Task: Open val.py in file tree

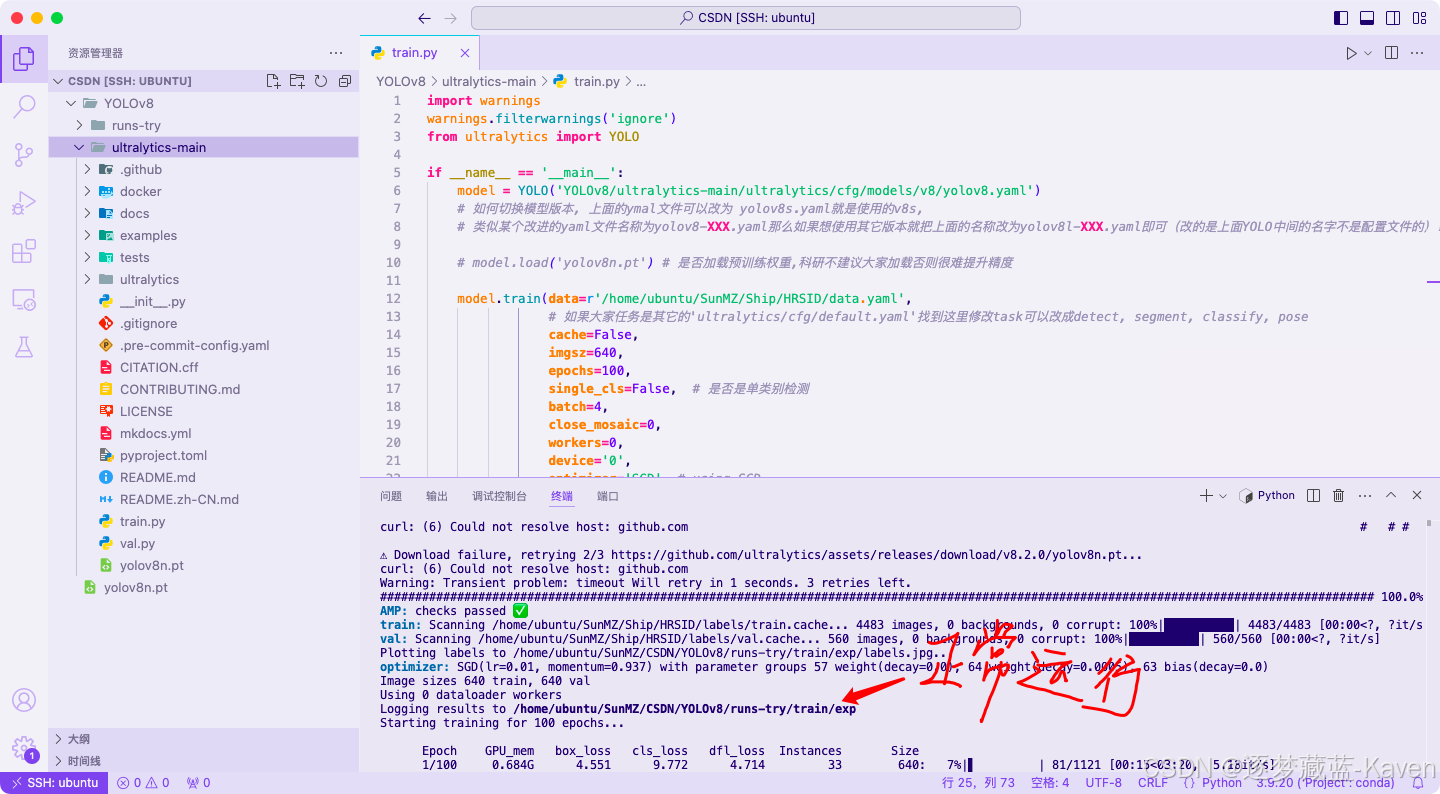Action: [137, 543]
